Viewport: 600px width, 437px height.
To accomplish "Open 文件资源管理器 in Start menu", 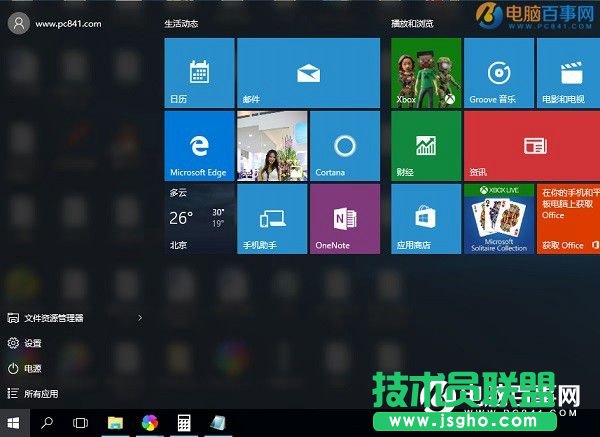I will [46, 318].
